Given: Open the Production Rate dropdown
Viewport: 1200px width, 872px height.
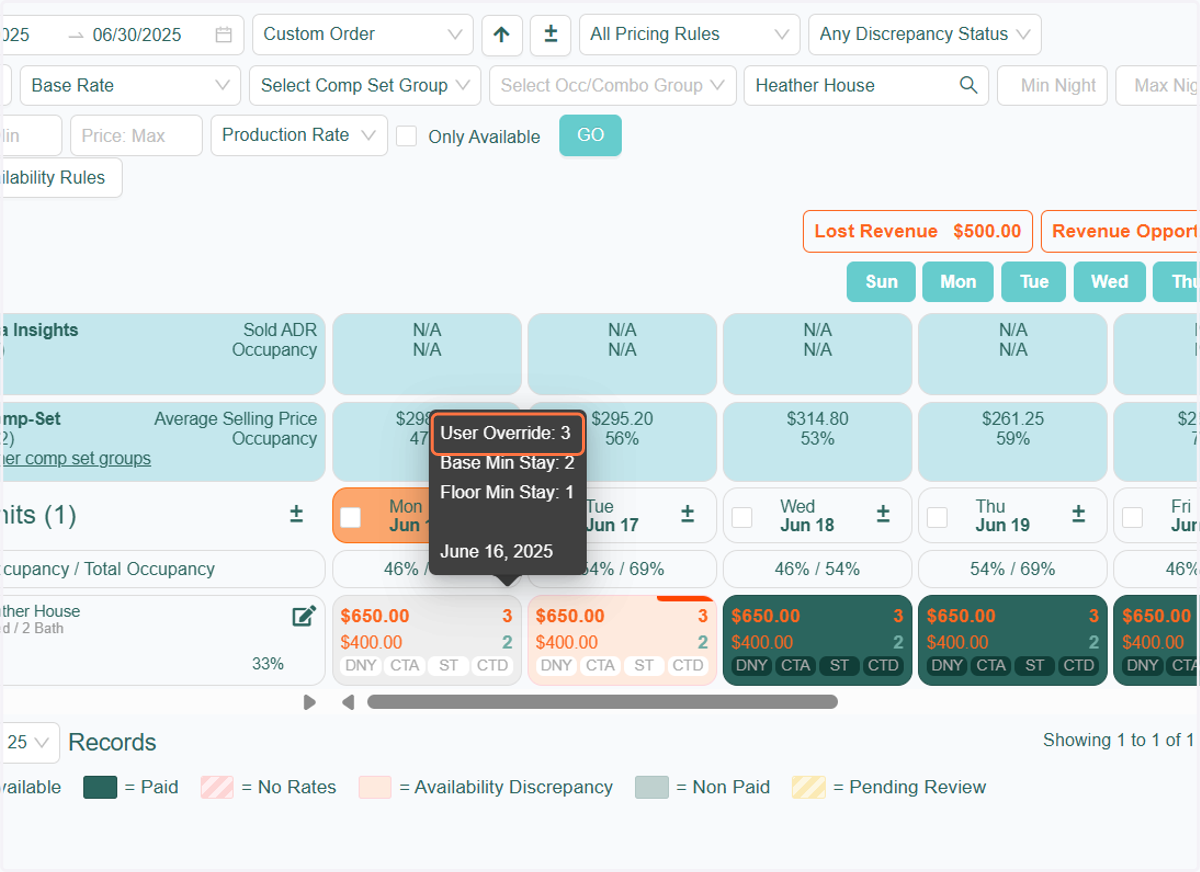Looking at the screenshot, I should point(299,135).
